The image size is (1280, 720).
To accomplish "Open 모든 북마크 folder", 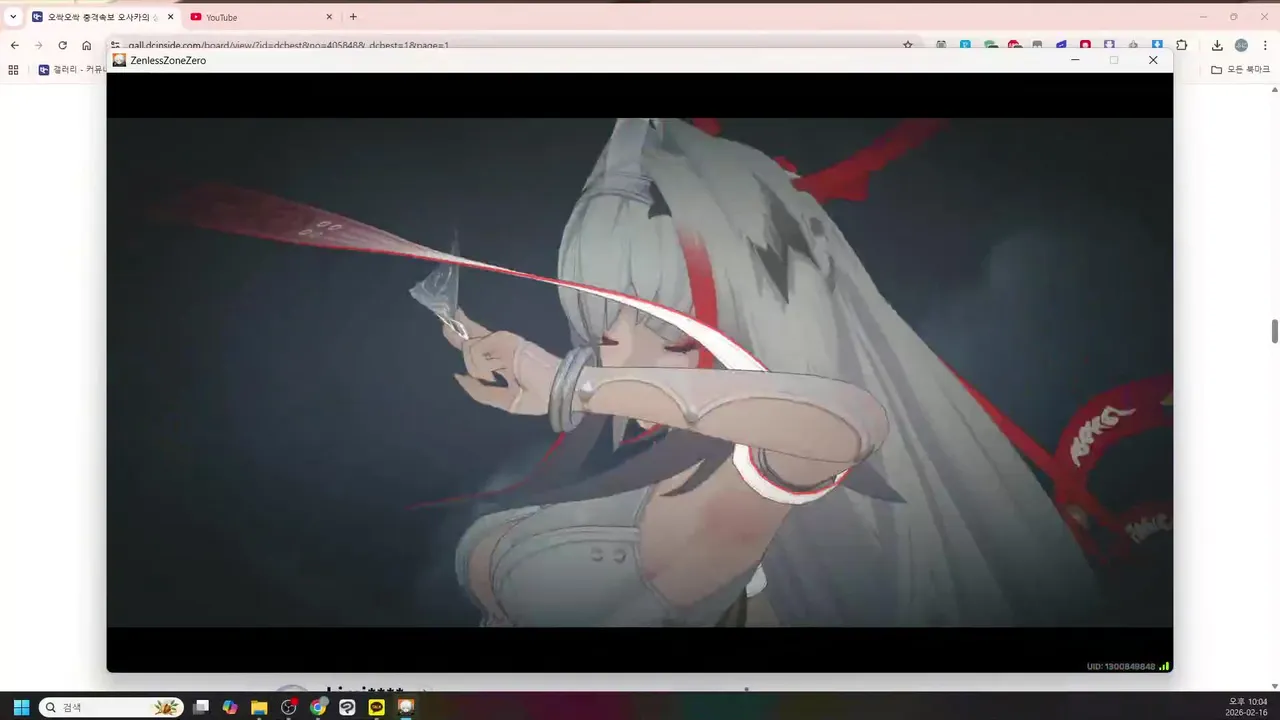I will coord(1240,70).
